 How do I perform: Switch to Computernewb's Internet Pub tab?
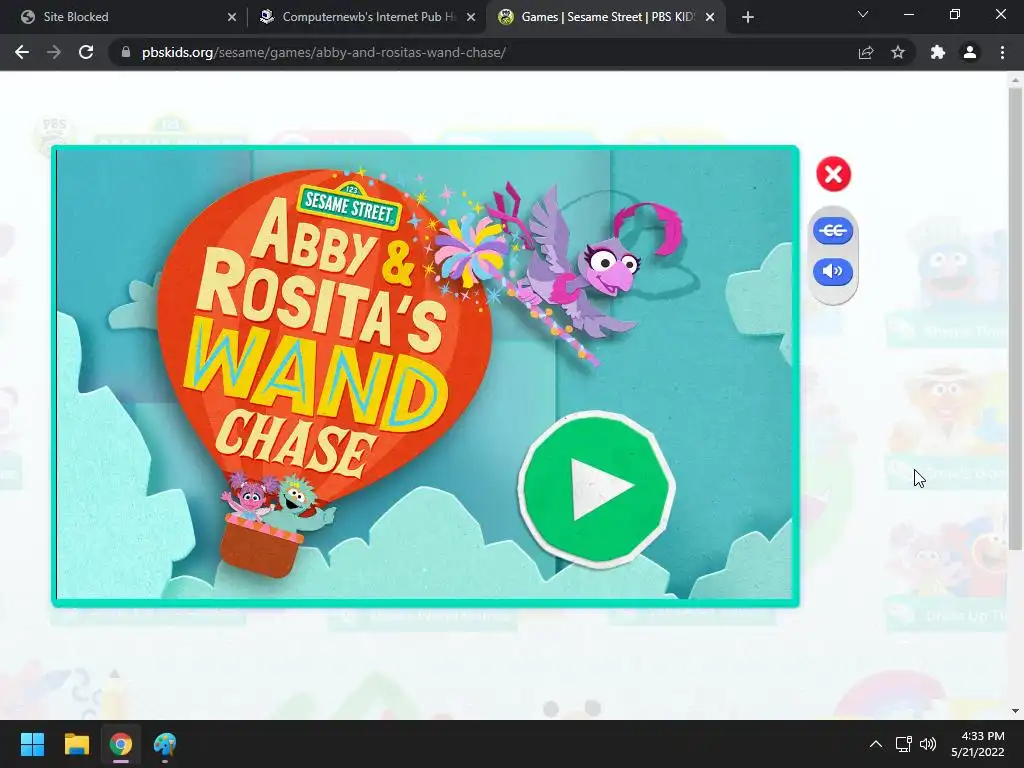coord(366,17)
